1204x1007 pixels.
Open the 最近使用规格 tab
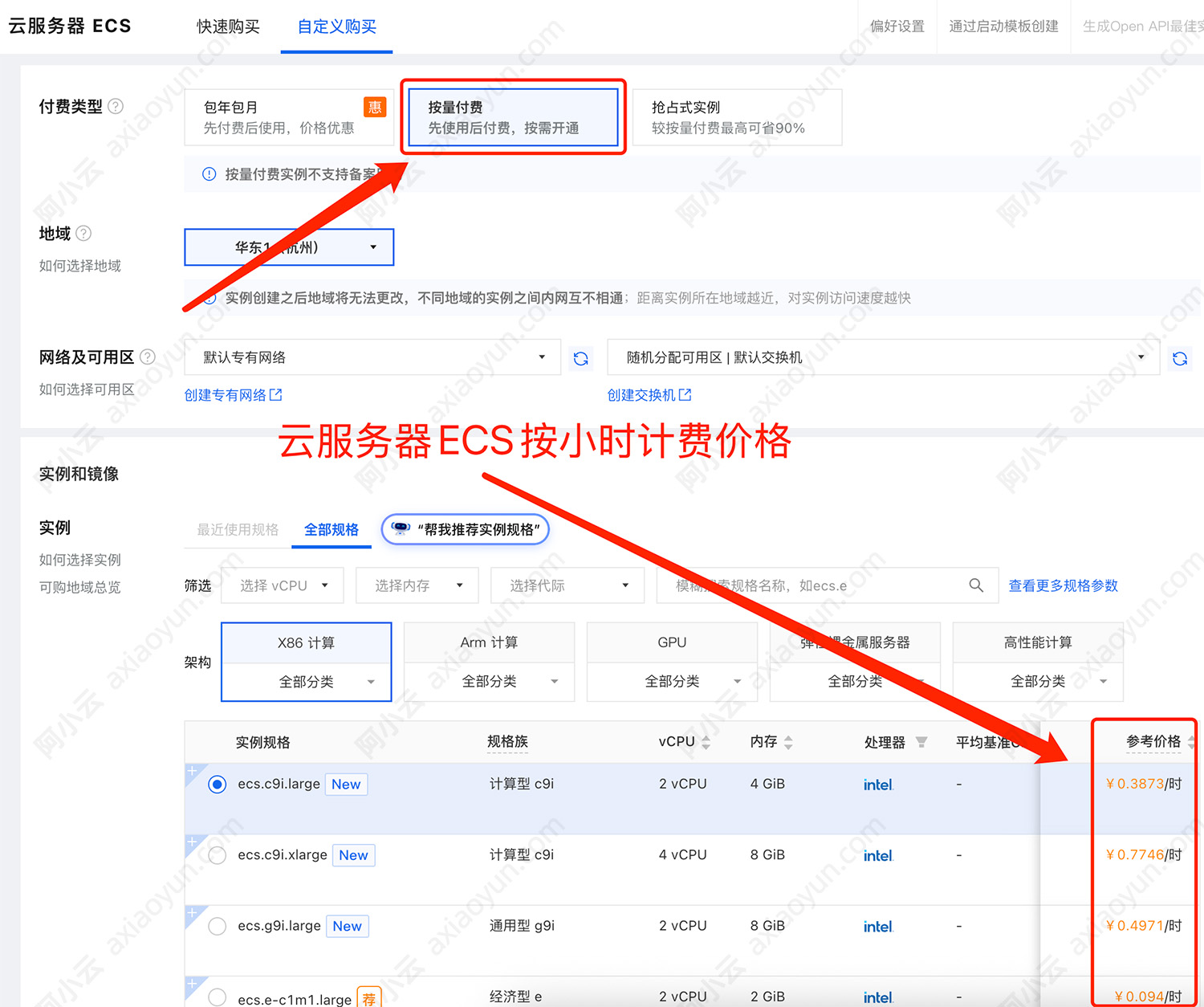click(238, 529)
